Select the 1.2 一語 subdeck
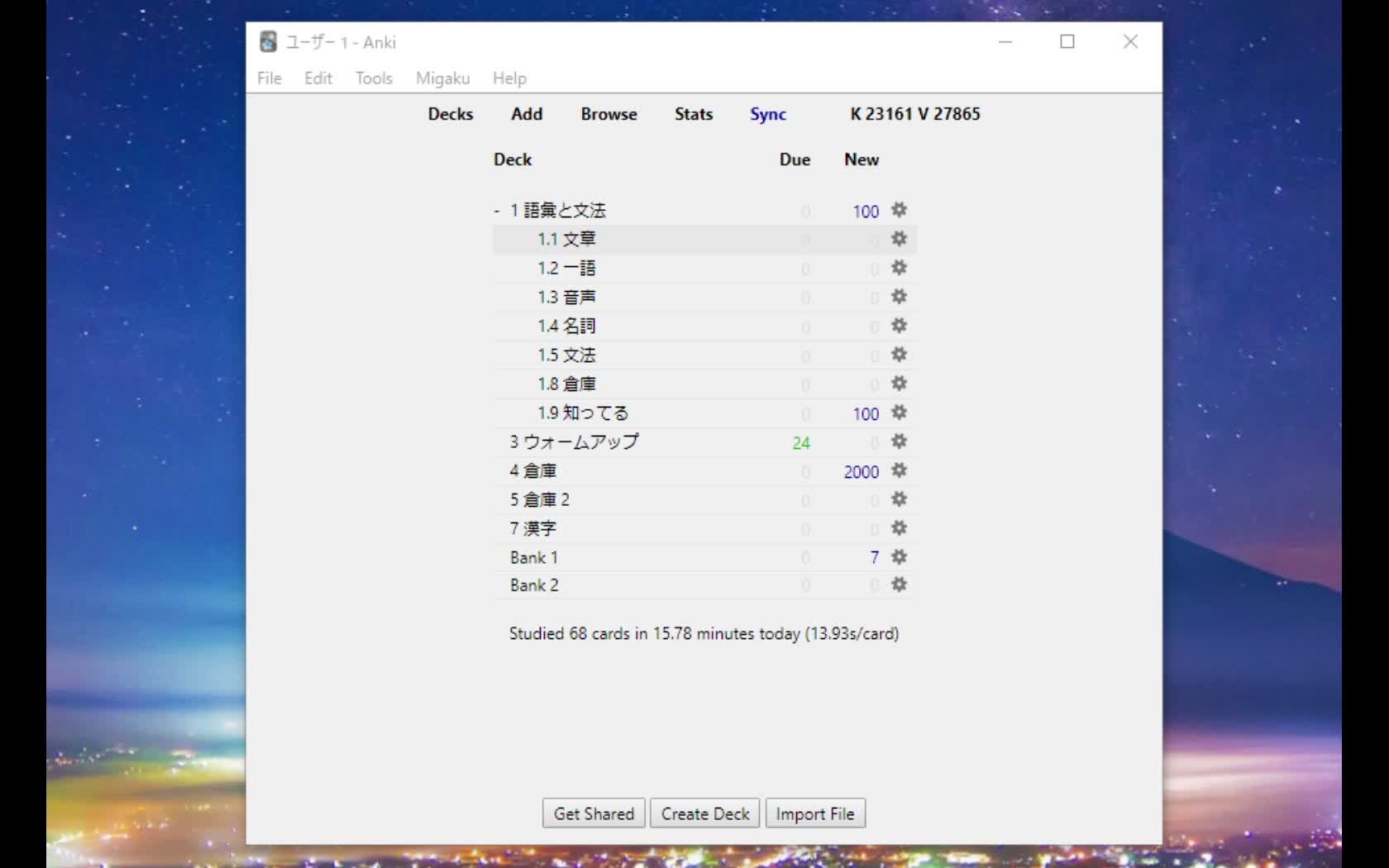 [x=567, y=268]
